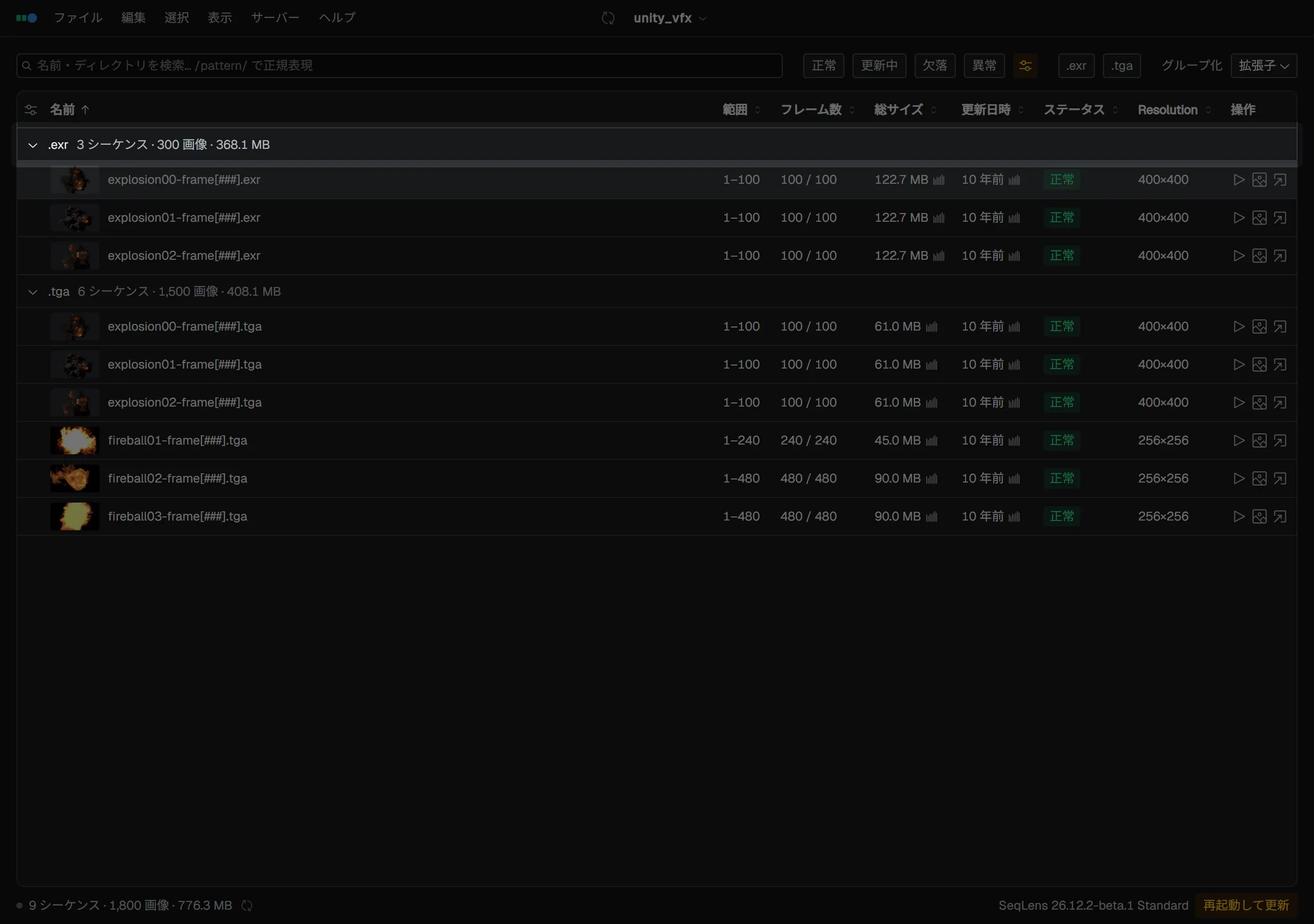
Task: Click the fireball03-frame thumbnail
Action: [x=74, y=516]
